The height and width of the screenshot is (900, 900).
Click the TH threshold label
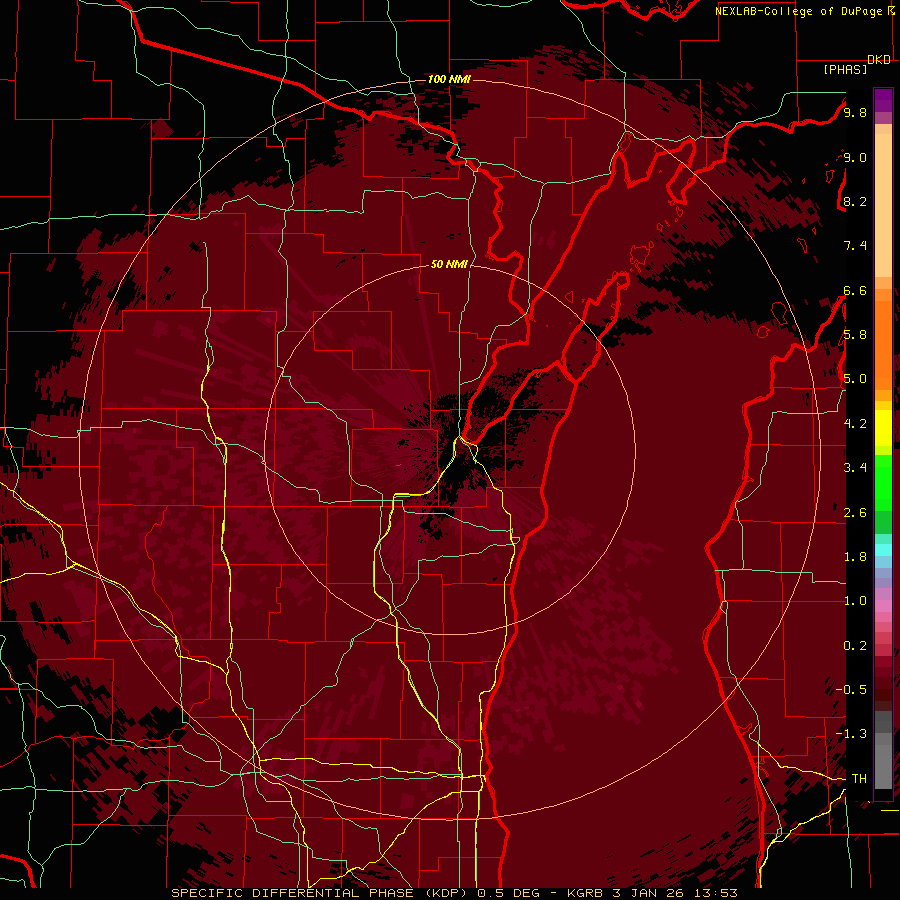[859, 778]
